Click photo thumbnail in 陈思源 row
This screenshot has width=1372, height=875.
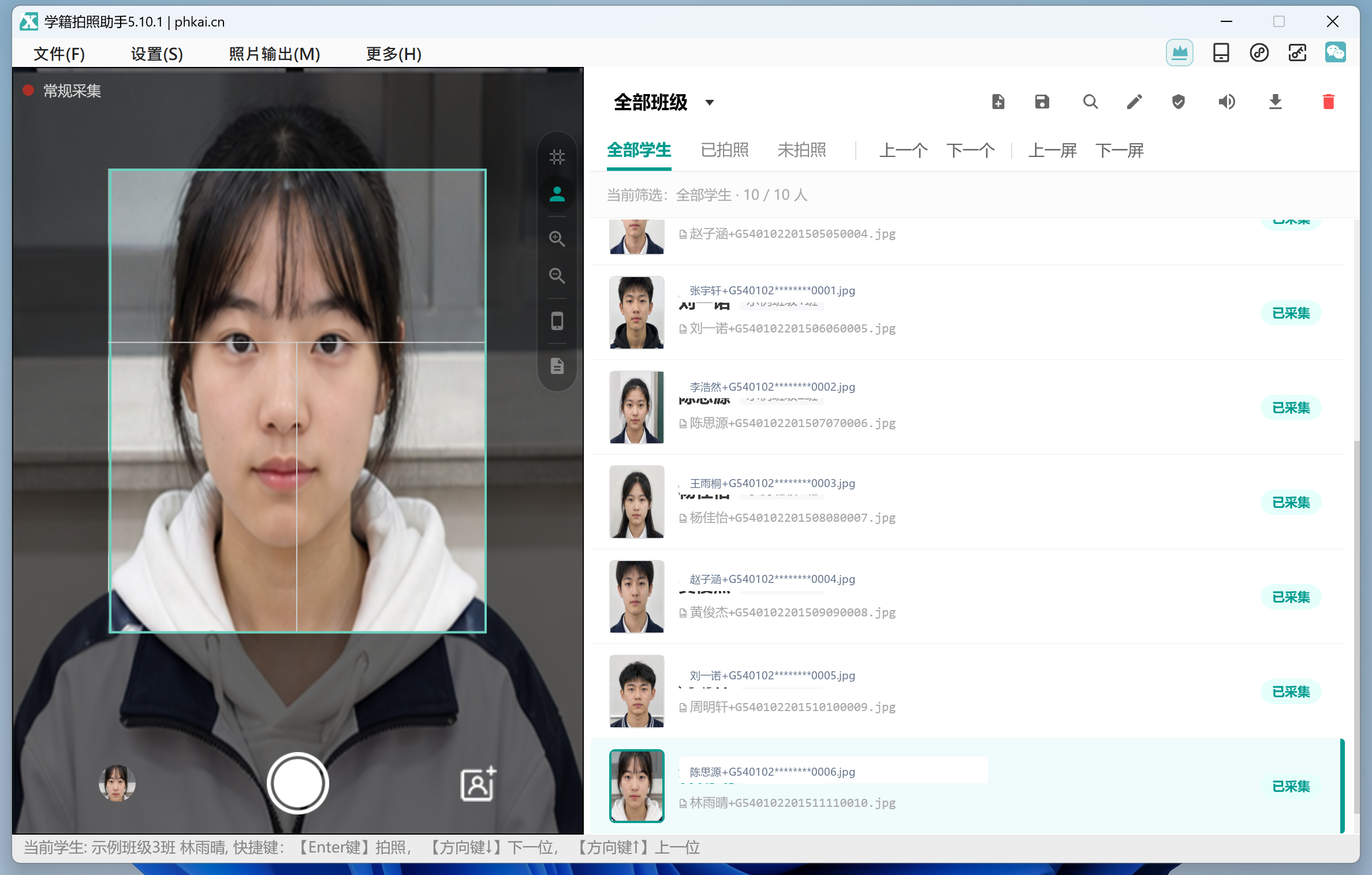[x=637, y=407]
